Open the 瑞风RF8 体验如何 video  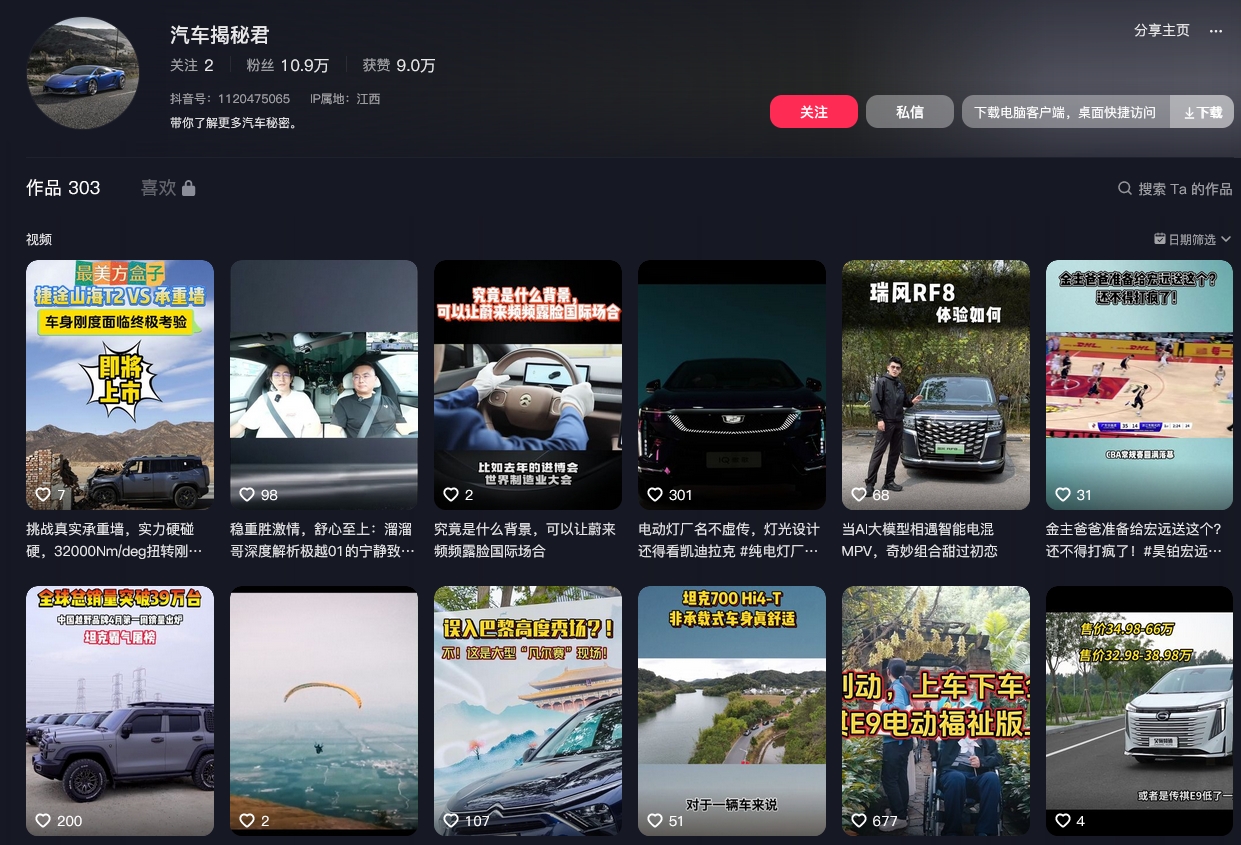click(936, 385)
